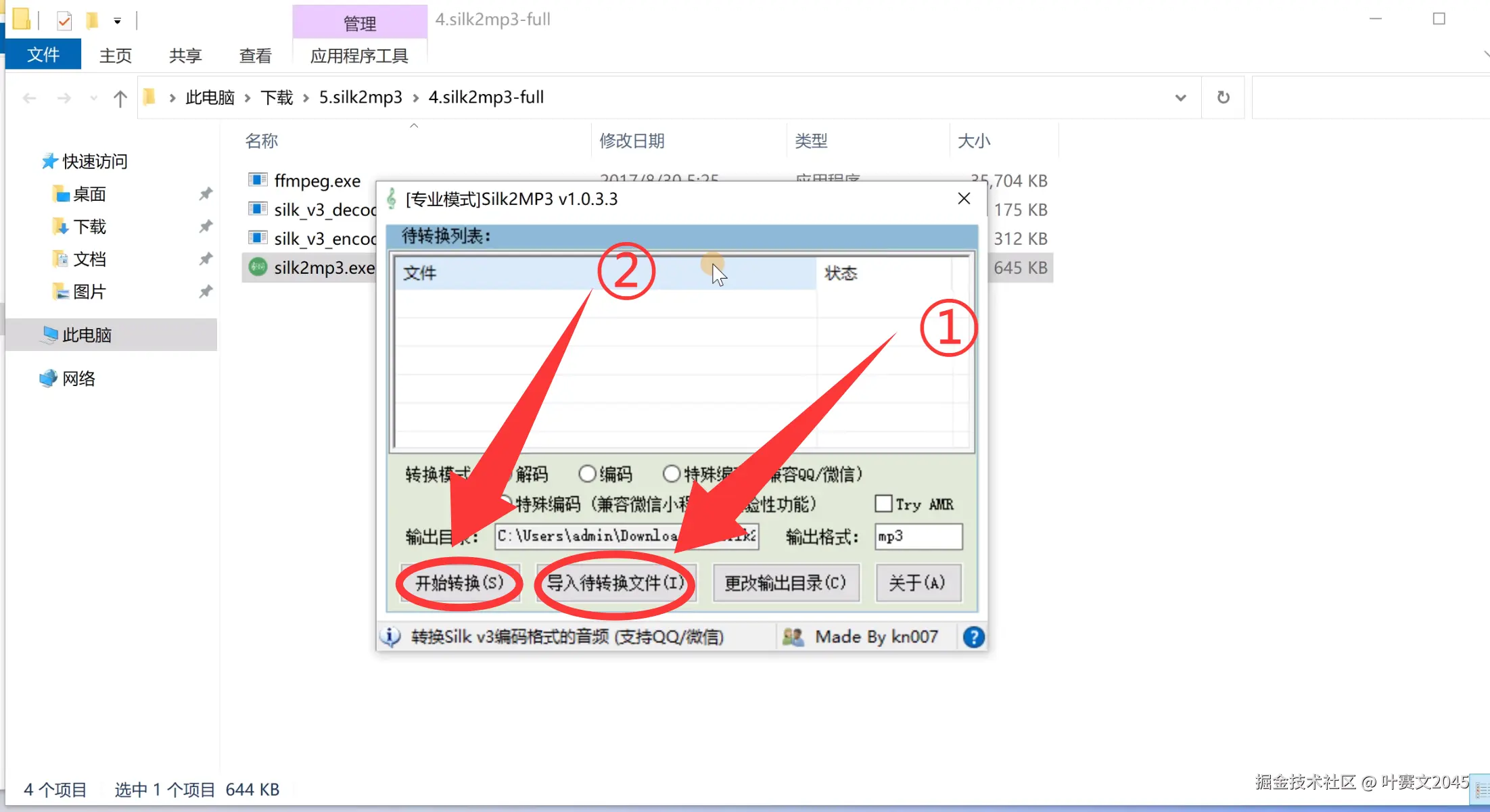This screenshot has height=812, width=1490.
Task: Open Downloads folder in Quick access
Action: pos(89,226)
